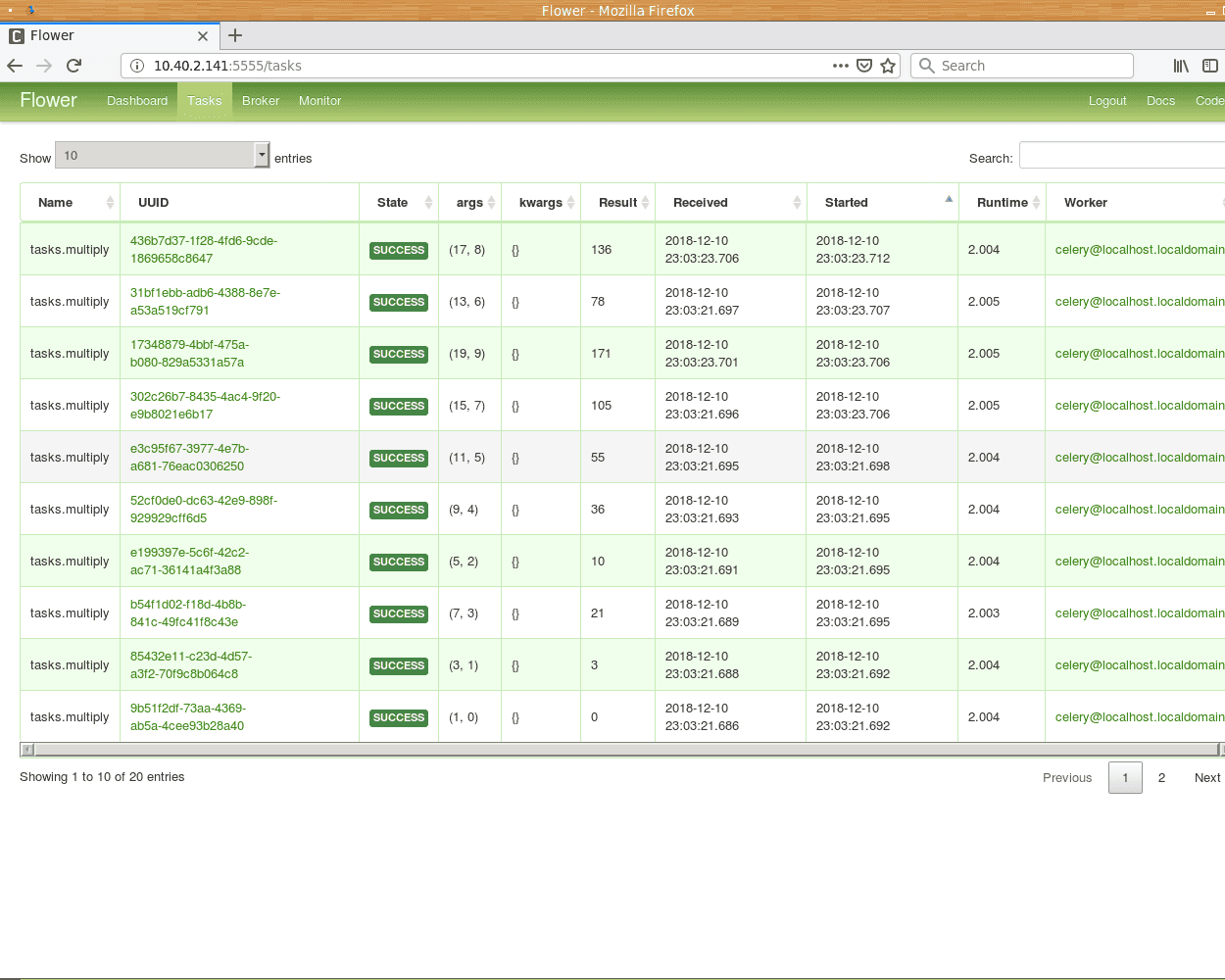Click the magnifier icon in the search box

pyautogui.click(x=926, y=66)
